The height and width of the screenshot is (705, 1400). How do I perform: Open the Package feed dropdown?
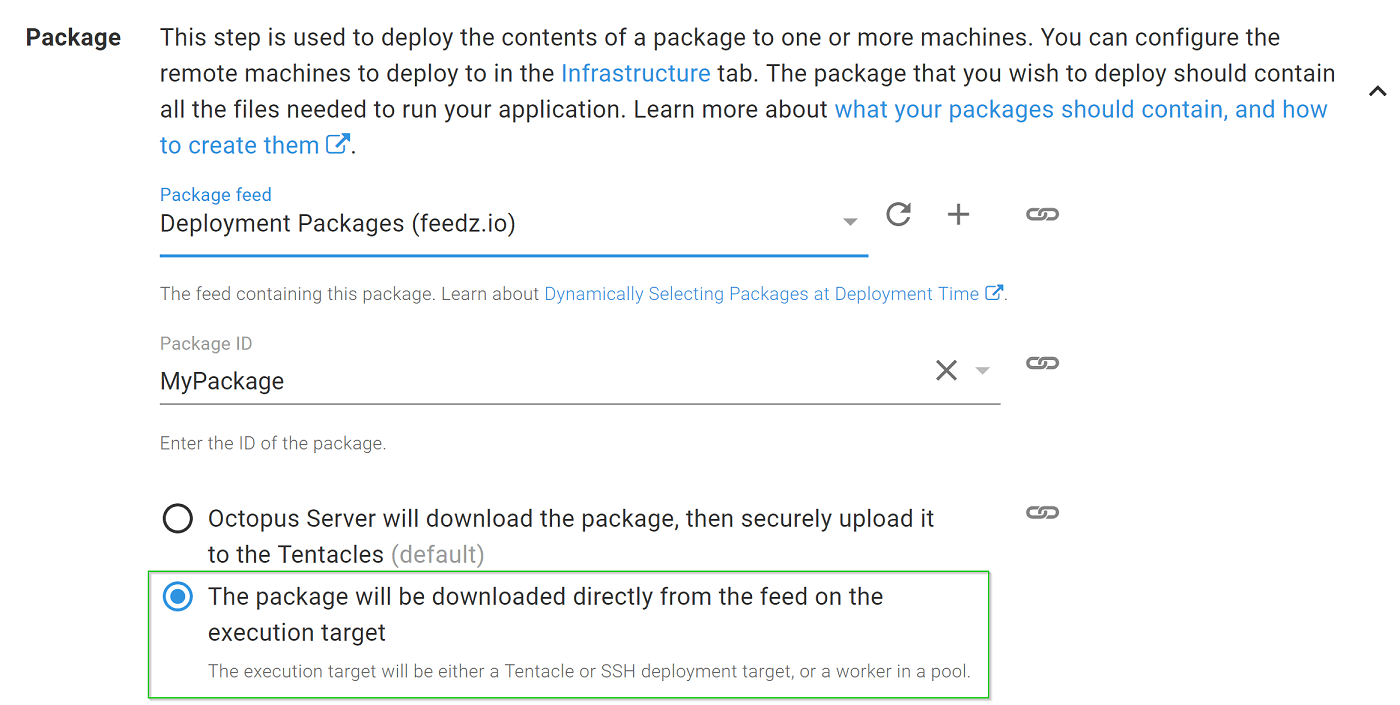(850, 220)
